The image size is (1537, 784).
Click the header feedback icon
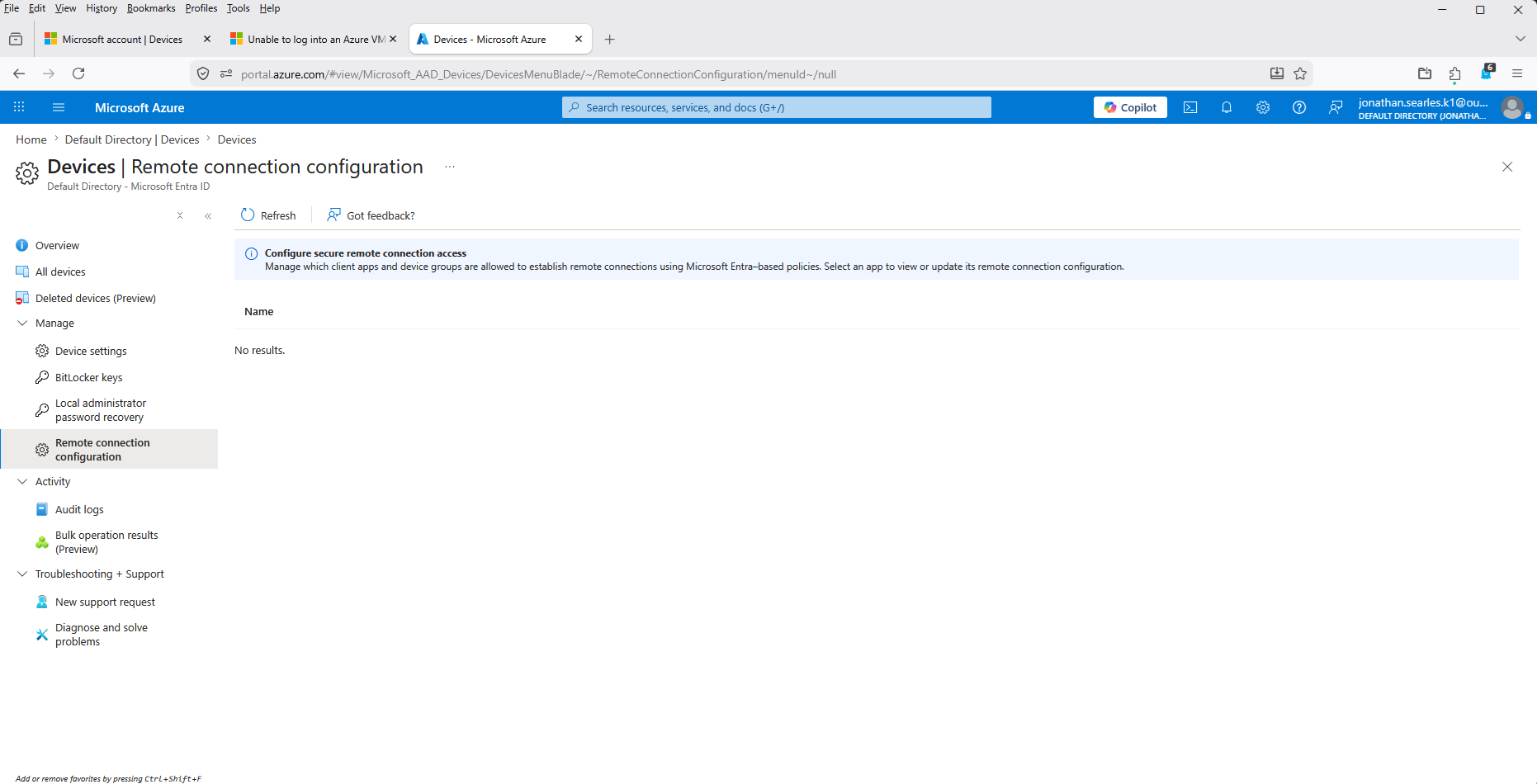click(x=1336, y=107)
